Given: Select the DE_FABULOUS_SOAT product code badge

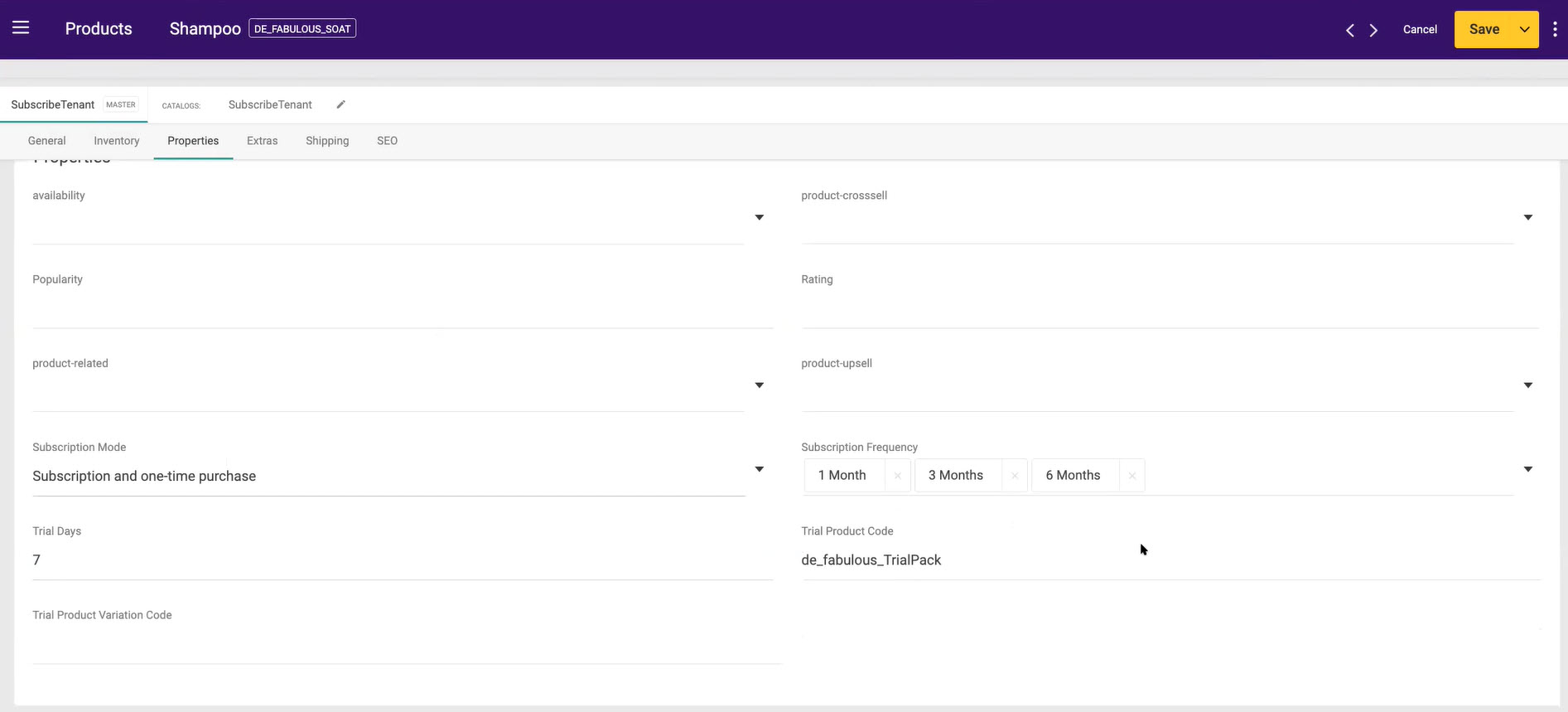Looking at the screenshot, I should (x=302, y=29).
